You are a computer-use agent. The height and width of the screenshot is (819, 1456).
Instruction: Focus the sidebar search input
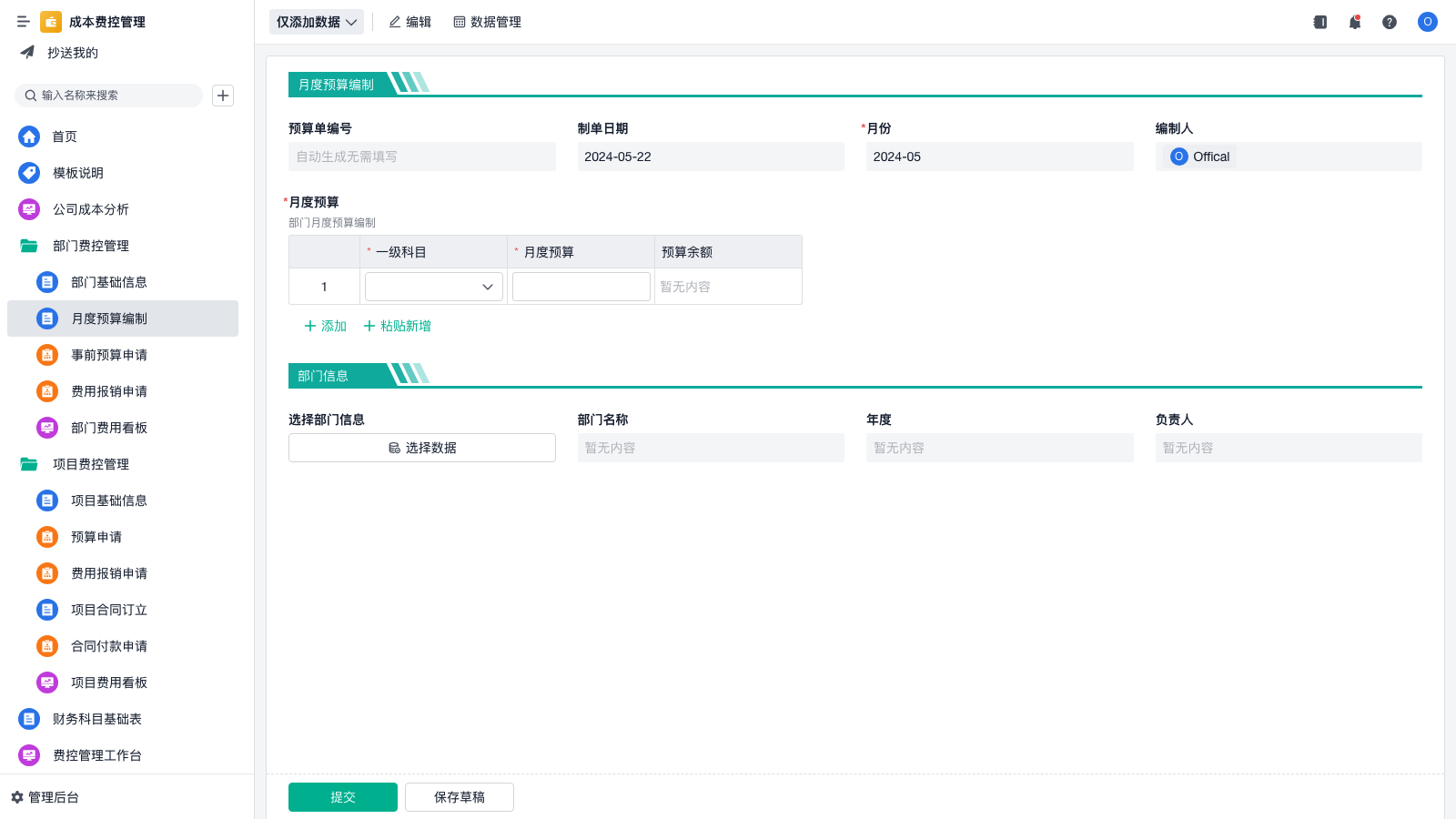point(109,96)
